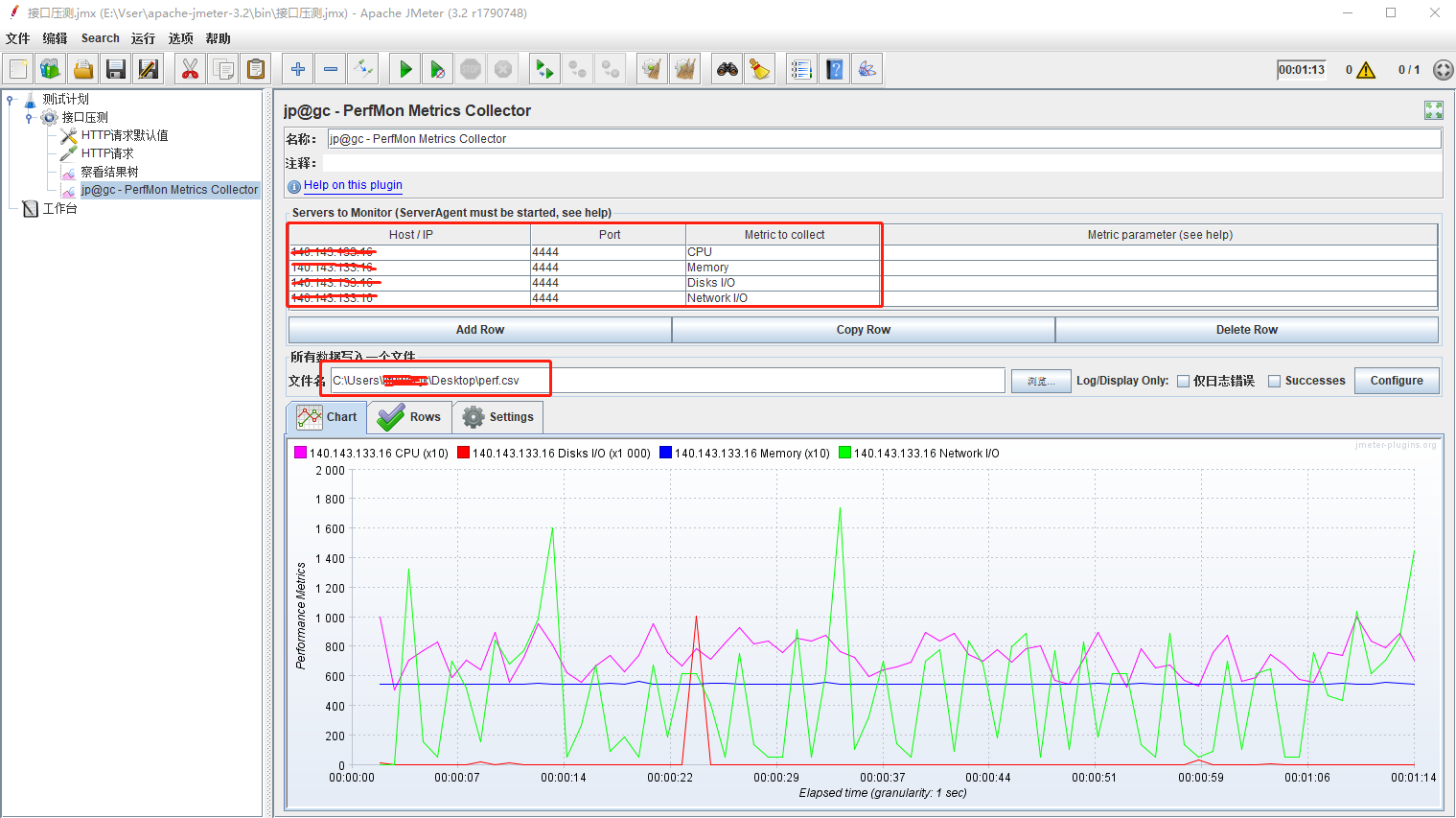Click the Copy Row button

864,330
